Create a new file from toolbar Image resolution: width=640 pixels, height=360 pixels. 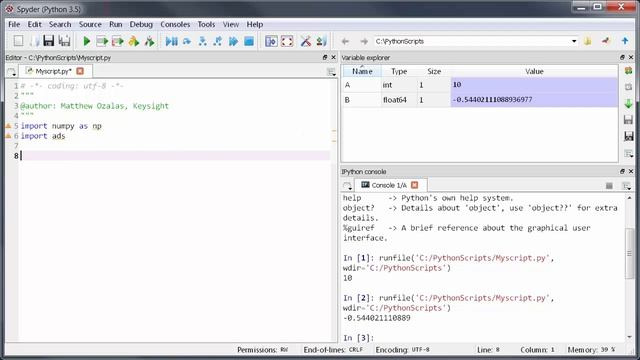[x=18, y=41]
